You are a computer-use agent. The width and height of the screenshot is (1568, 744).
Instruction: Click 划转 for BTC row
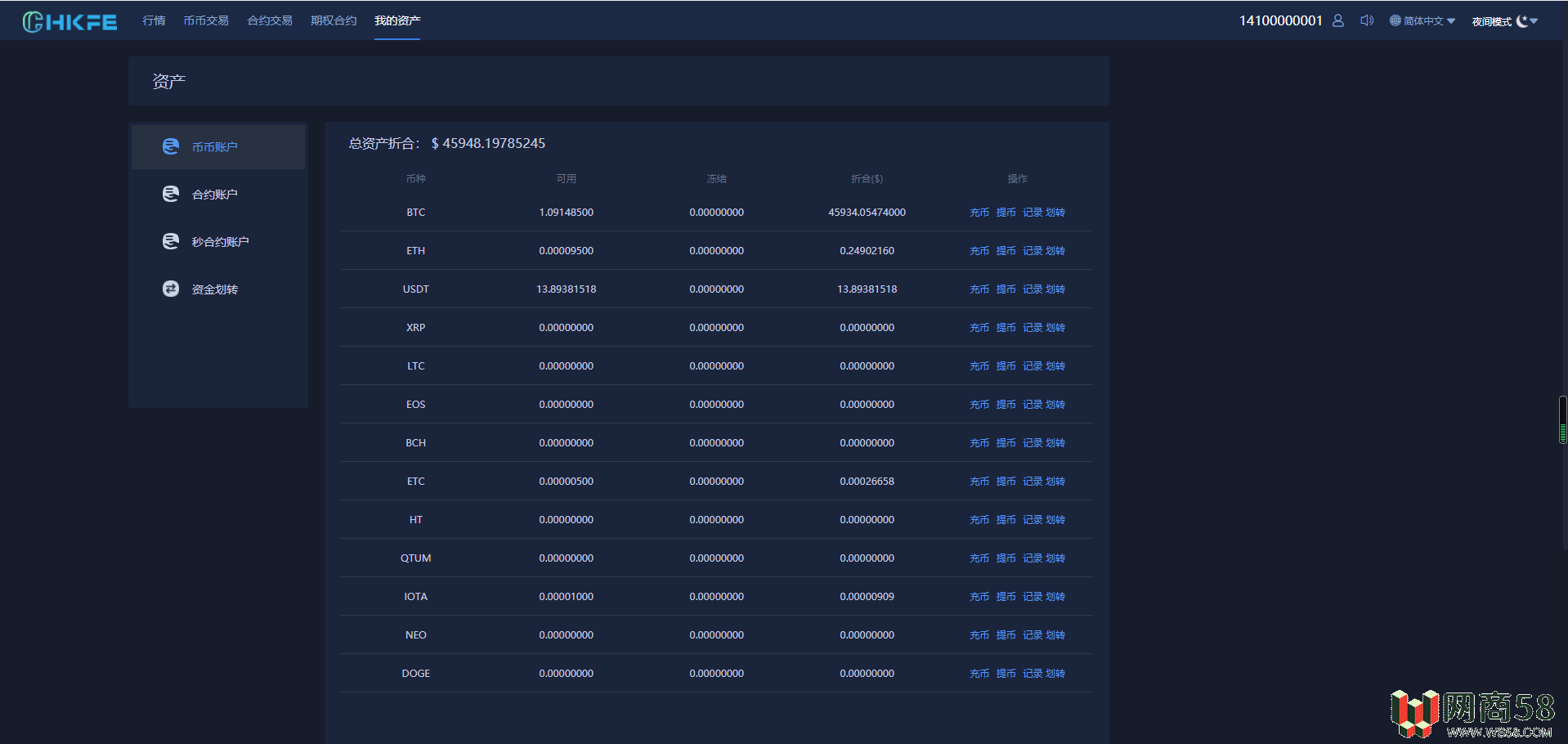[1055, 213]
